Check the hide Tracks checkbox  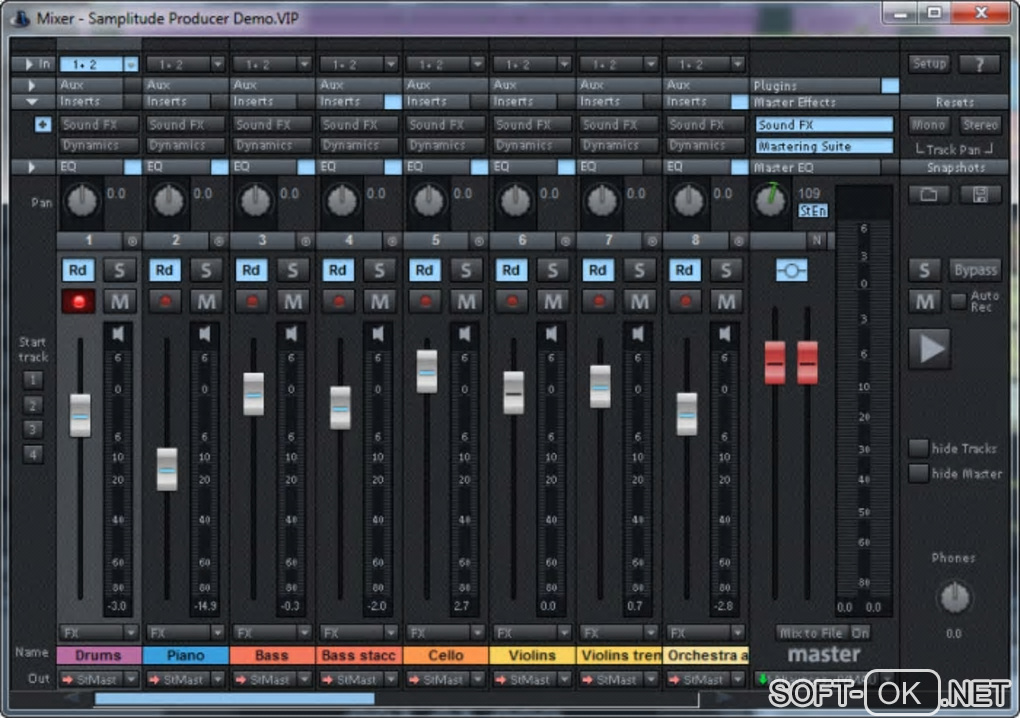coord(918,447)
